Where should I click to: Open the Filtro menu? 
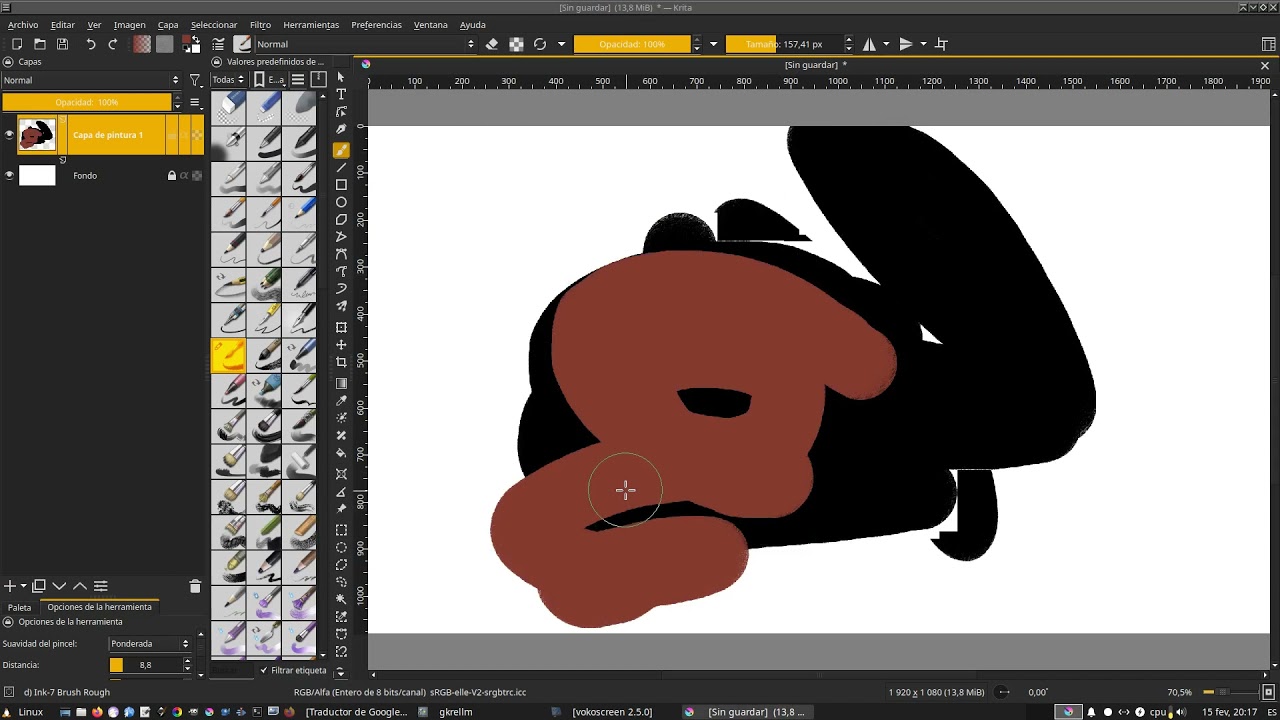pyautogui.click(x=260, y=25)
